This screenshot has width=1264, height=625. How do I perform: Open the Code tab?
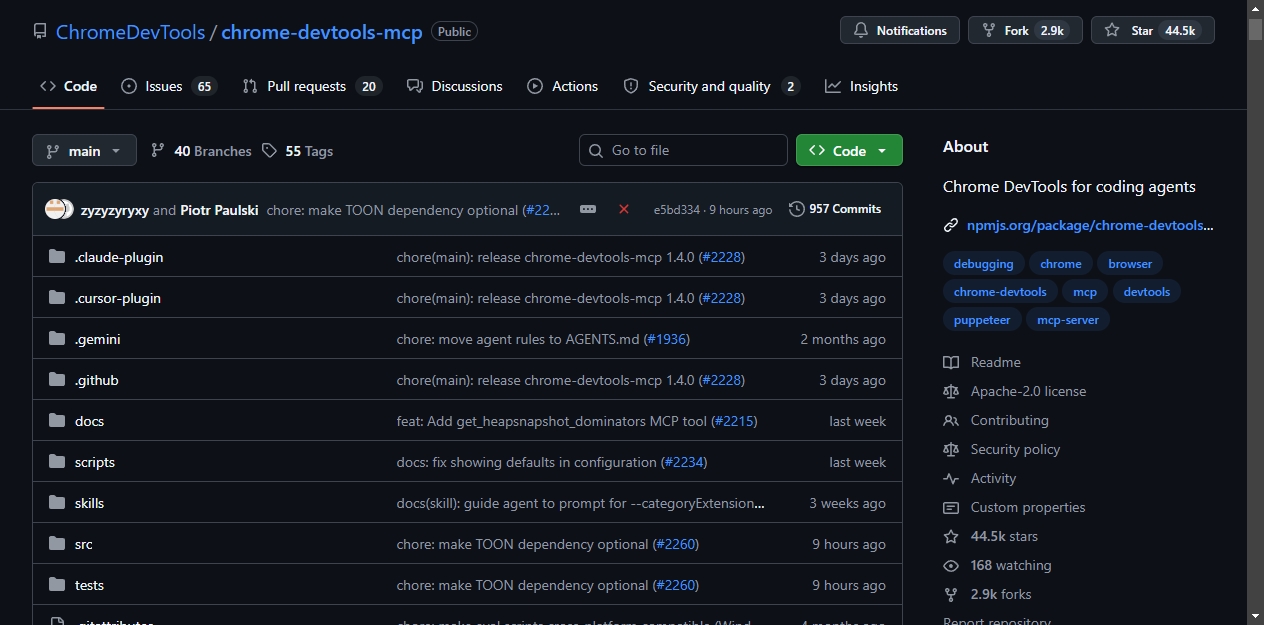tap(68, 86)
